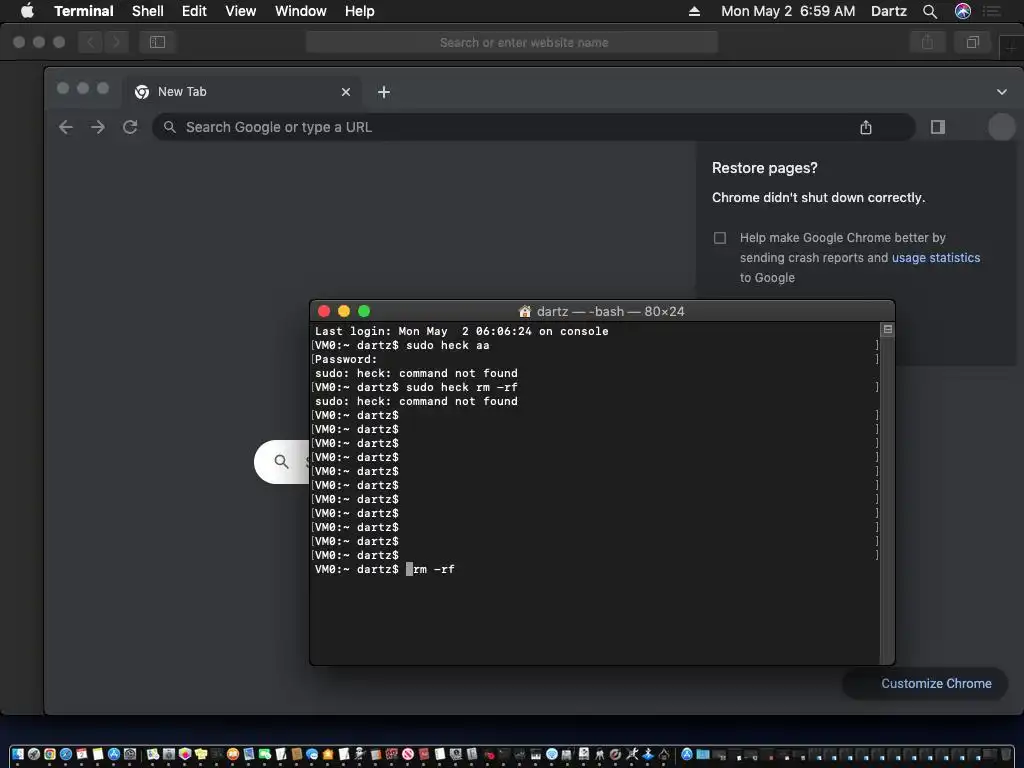Open Finder from the Dock
The width and height of the screenshot is (1024, 768).
(x=18, y=752)
